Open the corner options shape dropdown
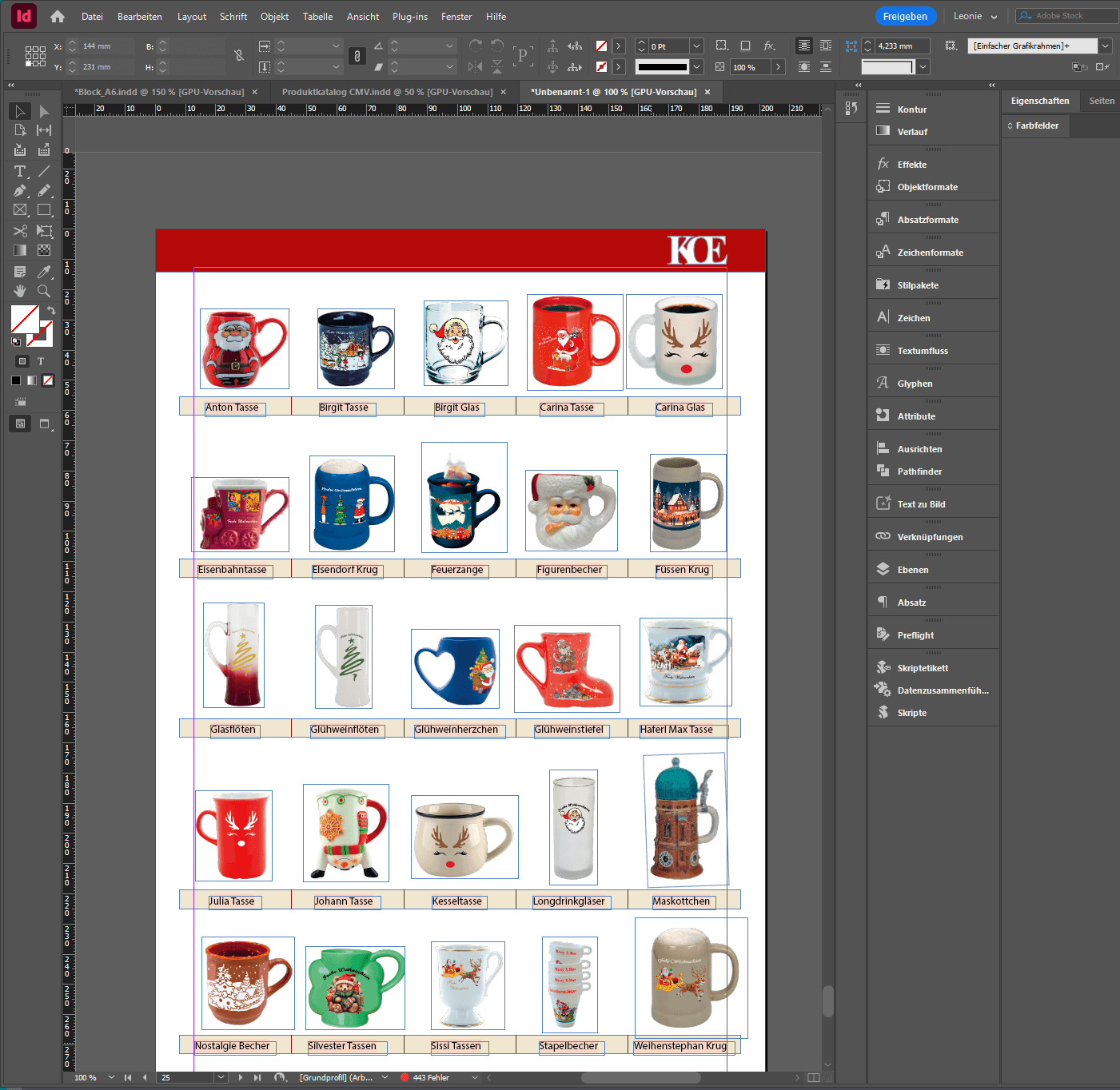The height and width of the screenshot is (1090, 1120). pyautogui.click(x=923, y=67)
